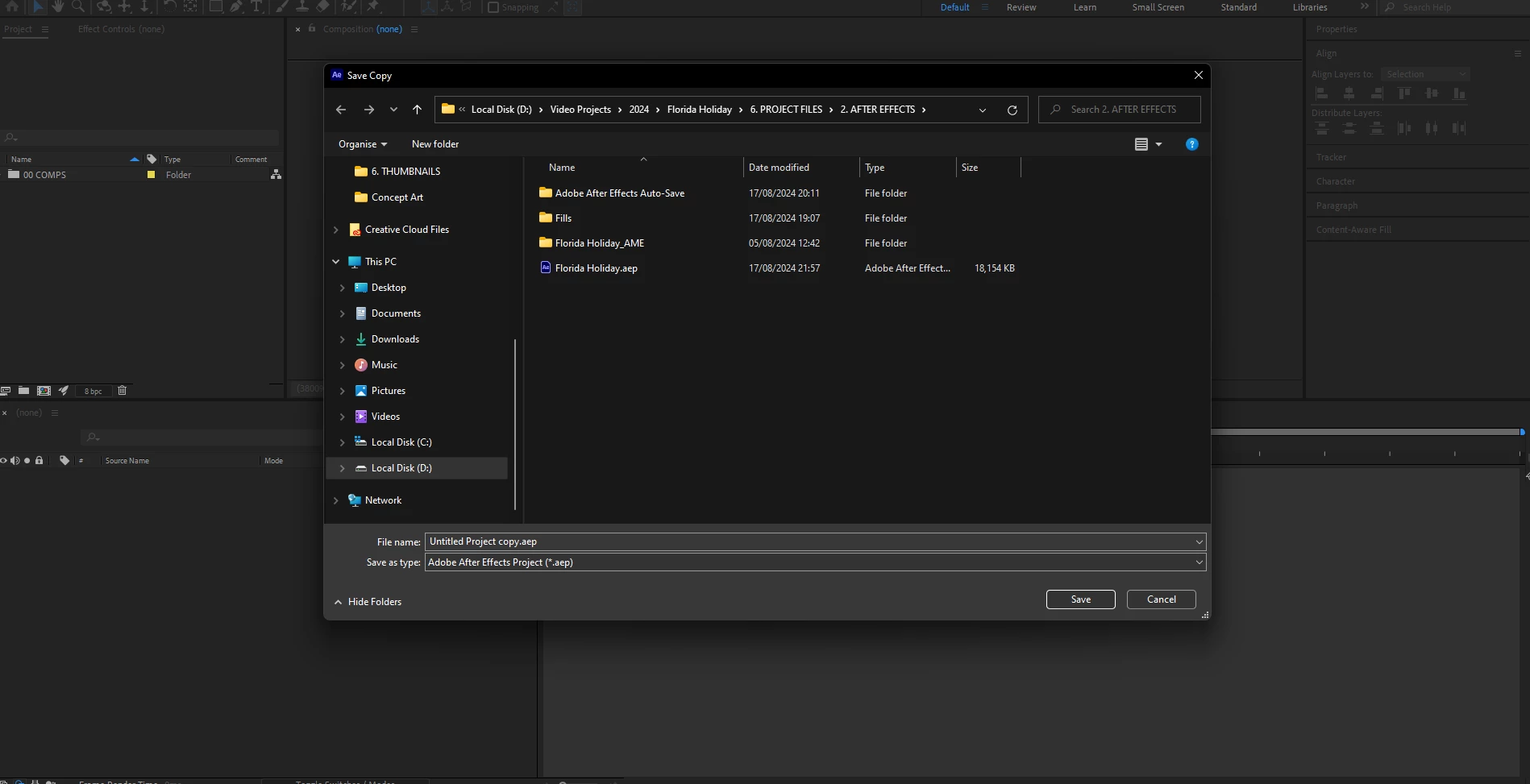Screen dimensions: 1530x784
Task: Click 2024 in the breadcrumb path
Action: [639, 110]
